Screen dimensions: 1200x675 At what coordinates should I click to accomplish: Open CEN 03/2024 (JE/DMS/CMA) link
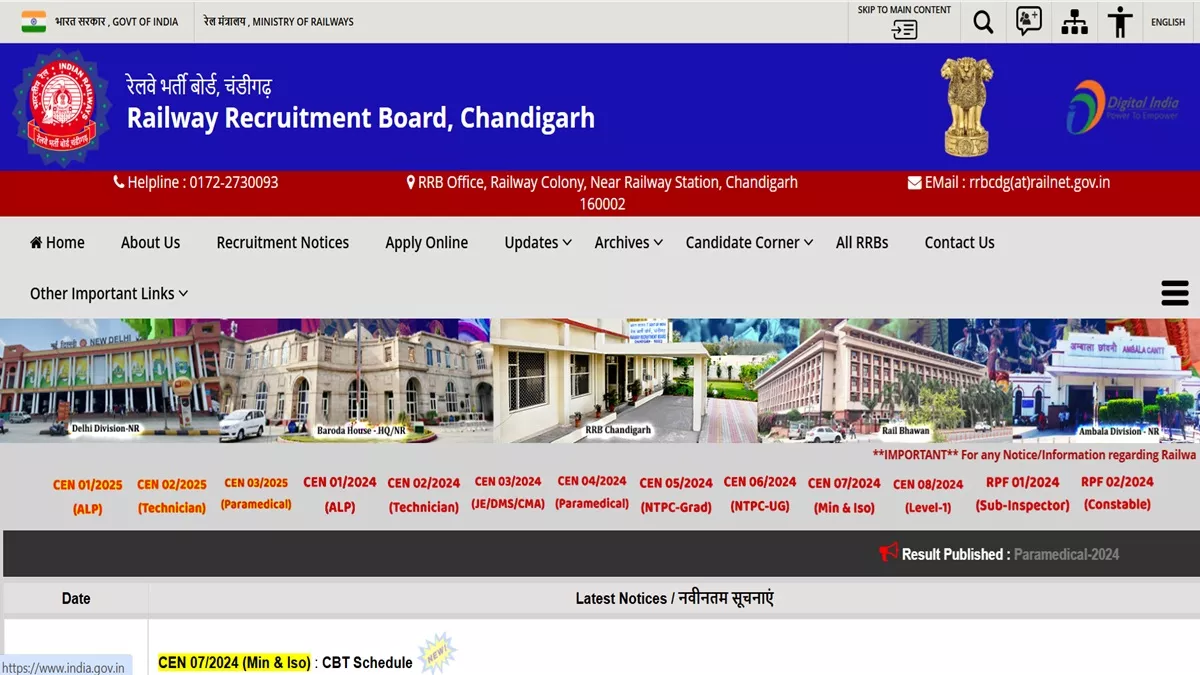508,493
